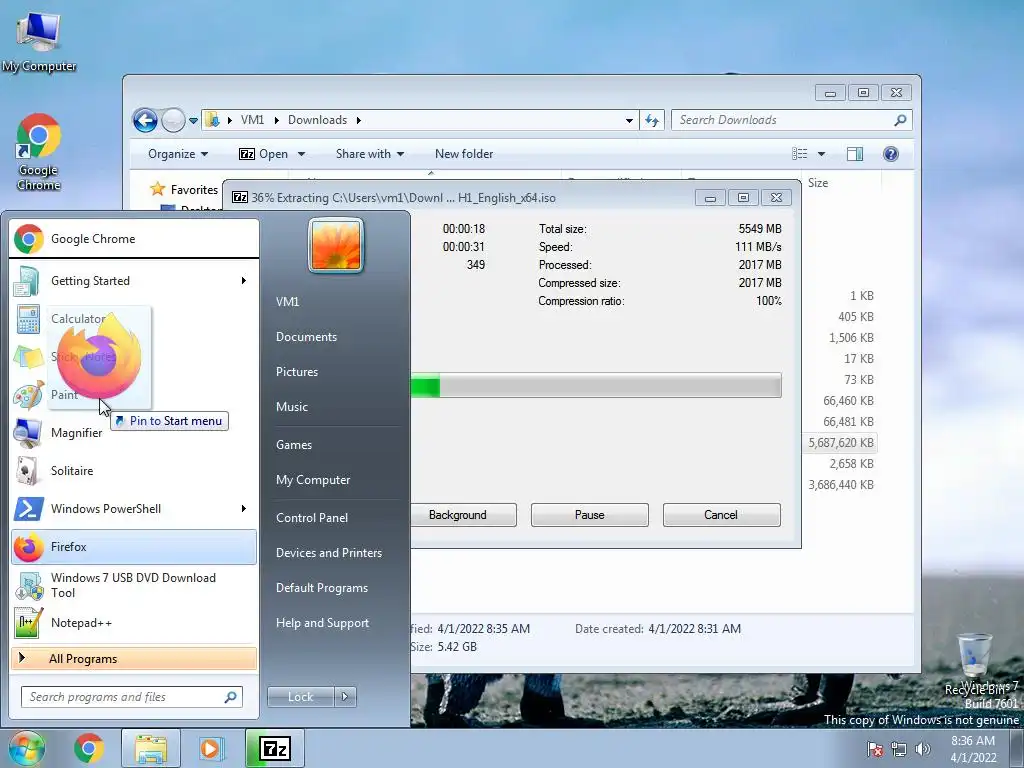Screen dimensions: 1024x768
Task: Open VM1 user folder link
Action: pyautogui.click(x=287, y=302)
